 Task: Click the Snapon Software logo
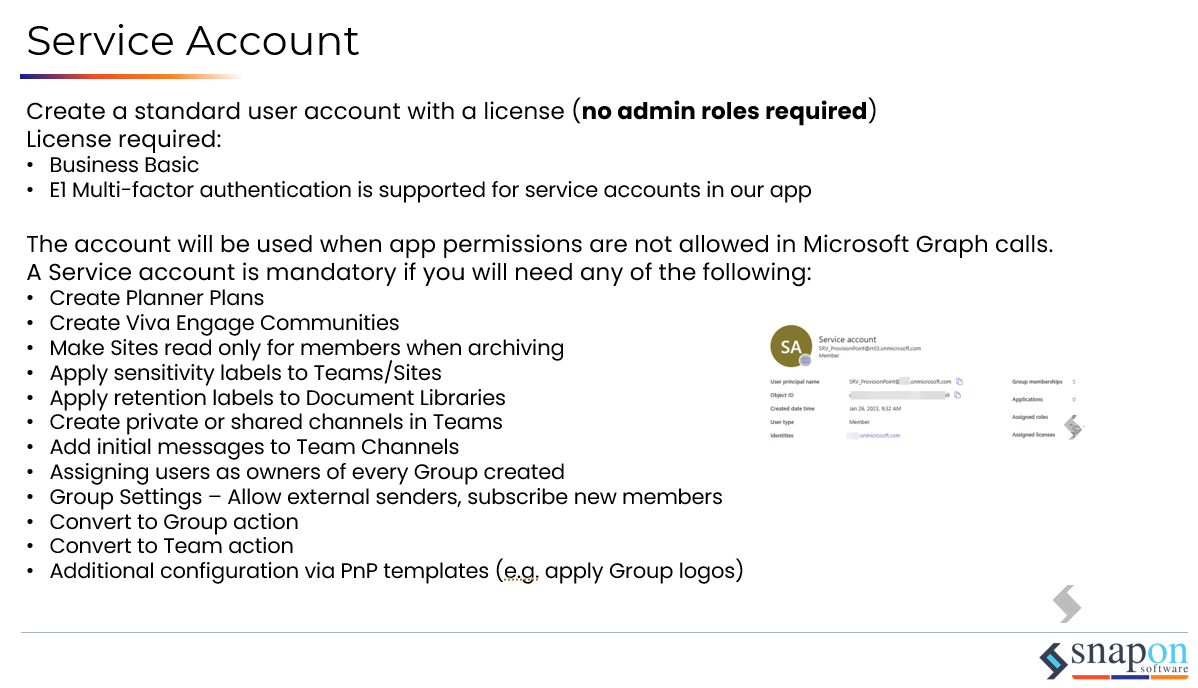coord(1114,660)
